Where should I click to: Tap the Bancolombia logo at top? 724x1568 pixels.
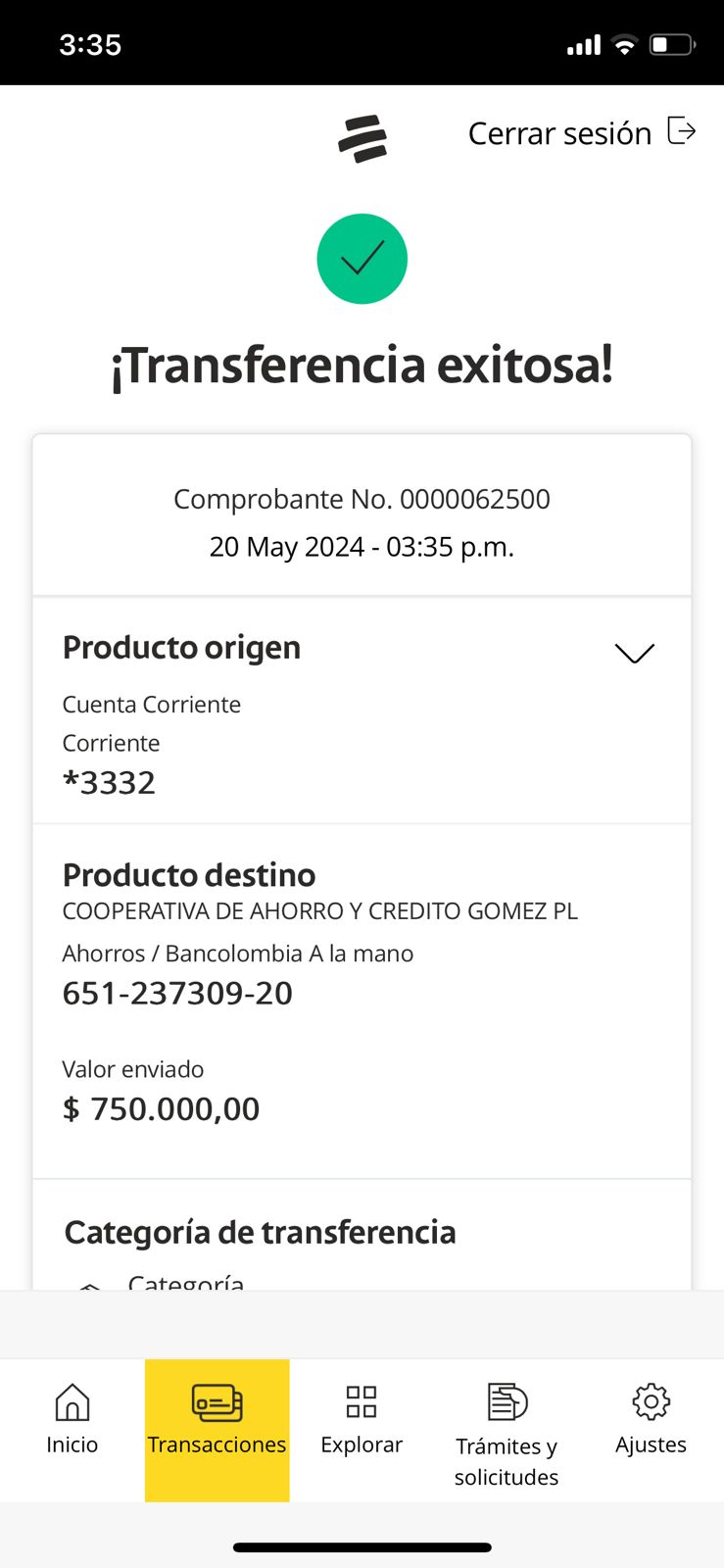tap(362, 138)
